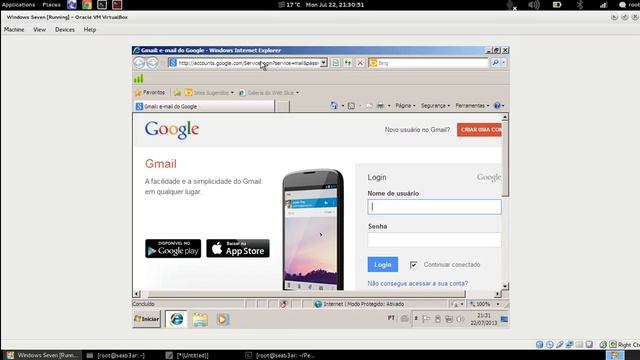640x360 pixels.
Task: Click the Action Center flag in system tray
Action: point(426,319)
